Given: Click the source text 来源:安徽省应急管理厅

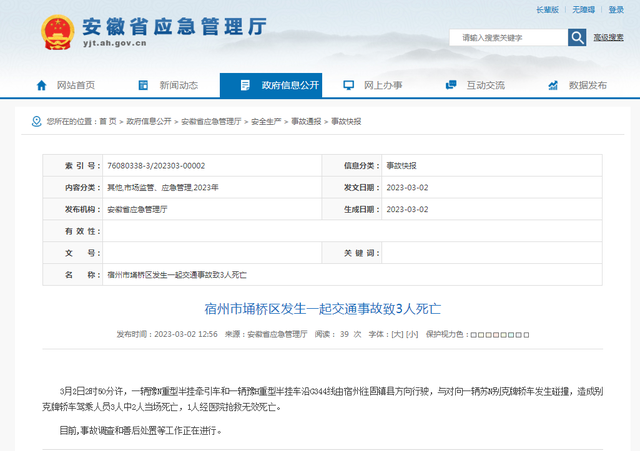Looking at the screenshot, I should click(266, 334).
